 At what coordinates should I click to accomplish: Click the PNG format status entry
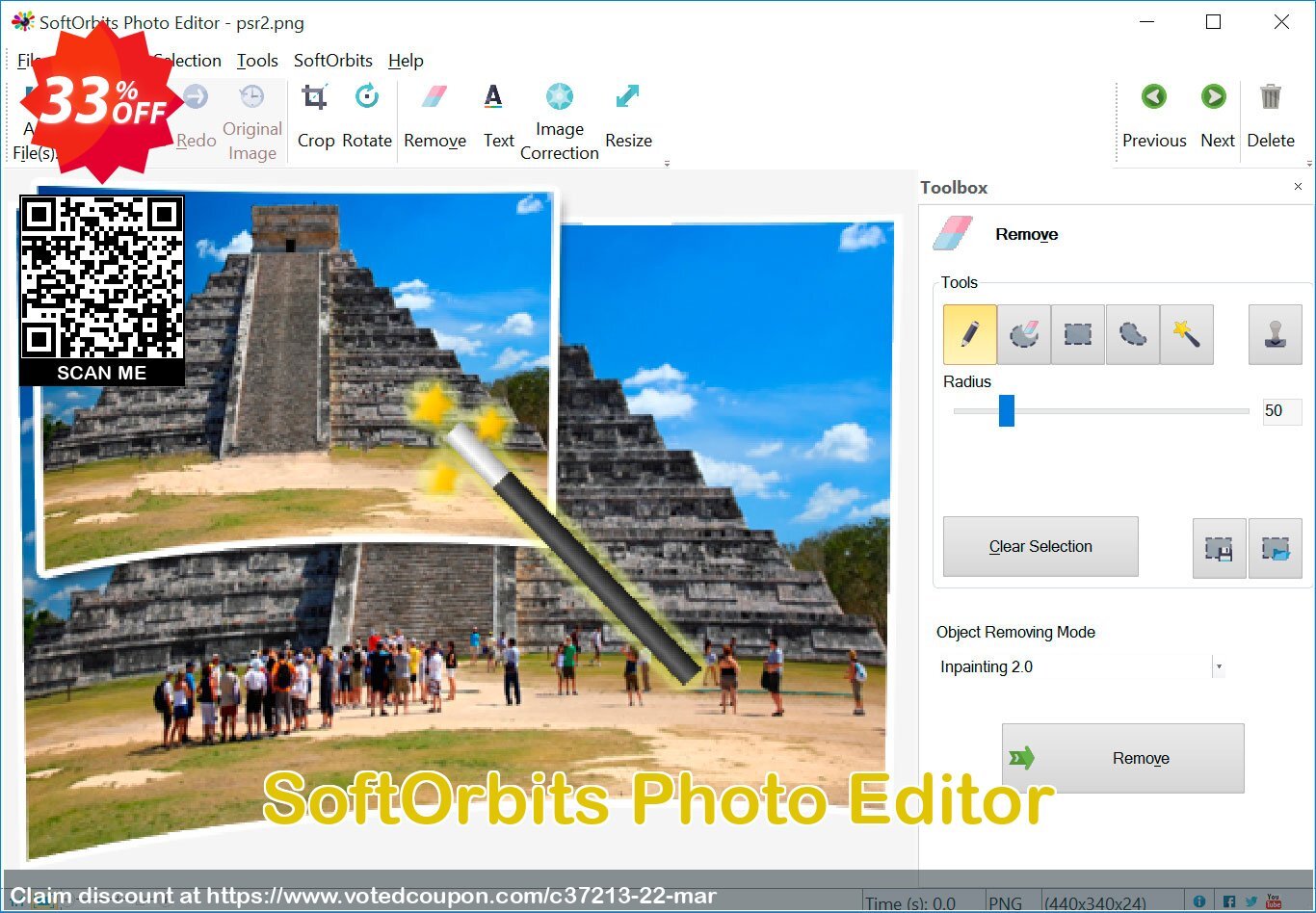(1005, 903)
